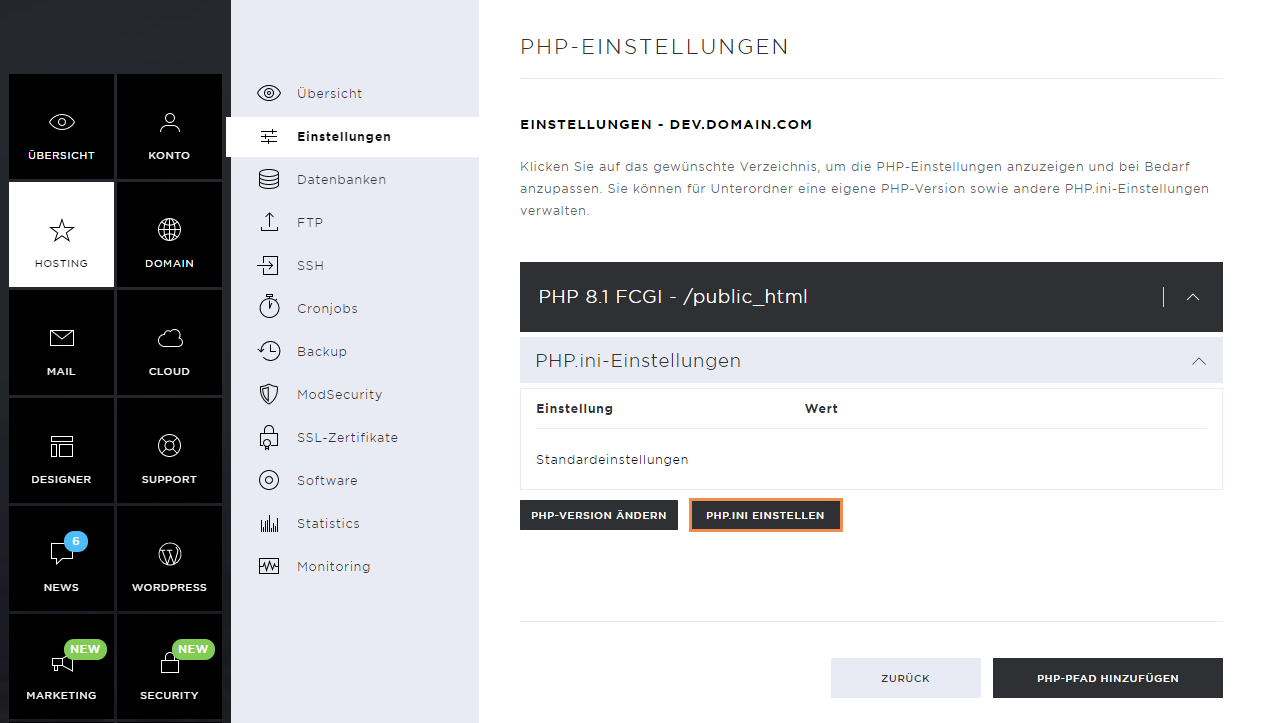Screen dimensions: 1263x723
Task: Click the Backup history clock icon
Action: click(x=269, y=351)
